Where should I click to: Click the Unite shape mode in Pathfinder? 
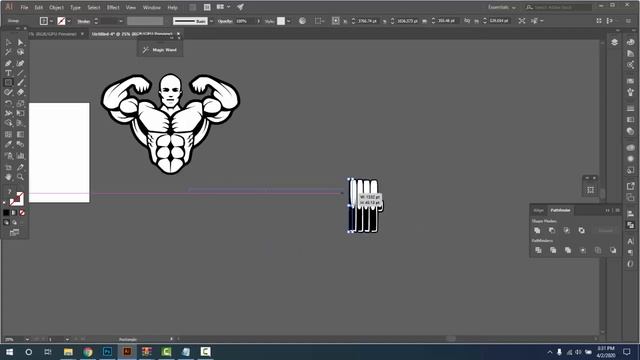pos(537,231)
